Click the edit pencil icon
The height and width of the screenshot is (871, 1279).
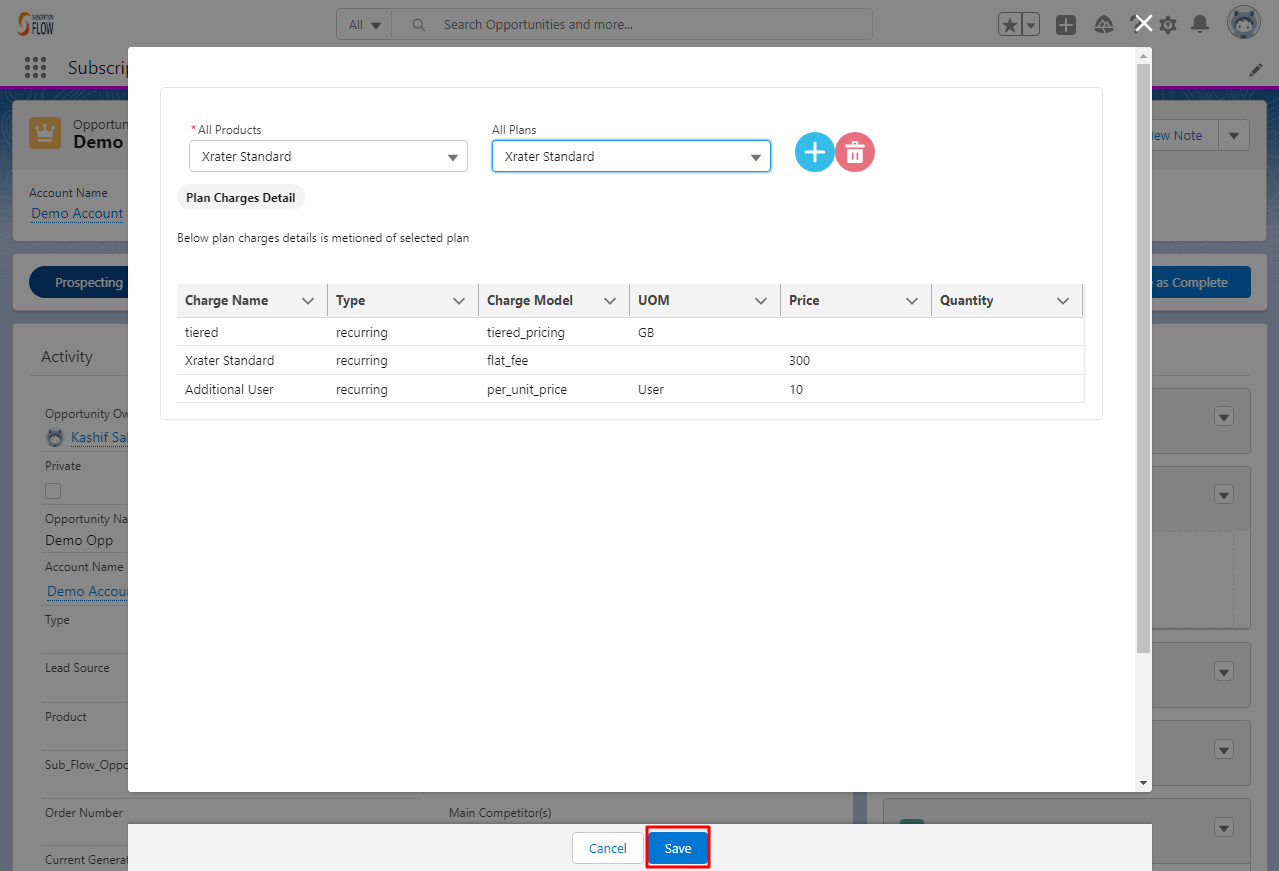pos(1256,69)
